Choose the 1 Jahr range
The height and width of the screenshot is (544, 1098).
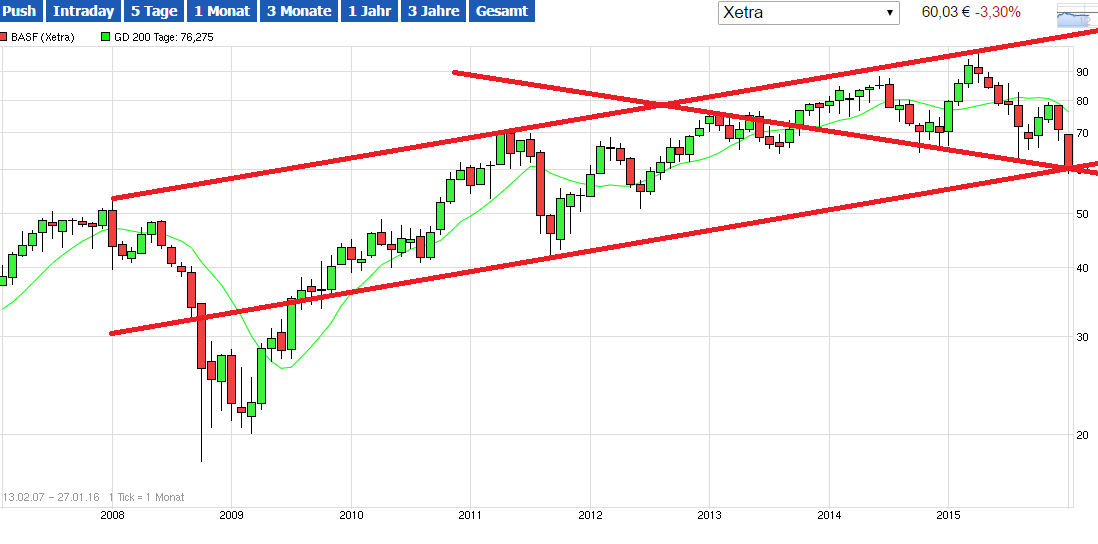tap(371, 11)
